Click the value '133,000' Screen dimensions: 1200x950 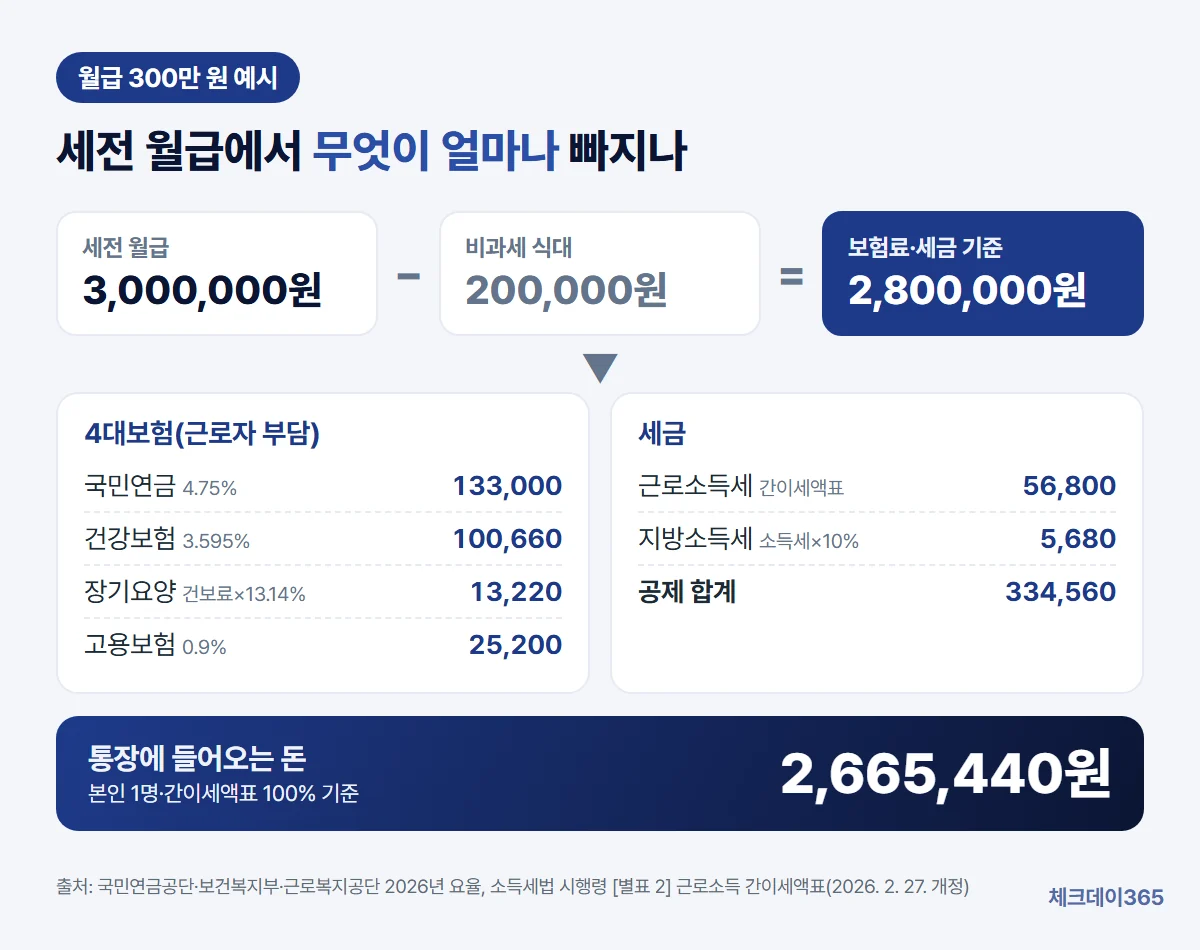click(x=507, y=487)
